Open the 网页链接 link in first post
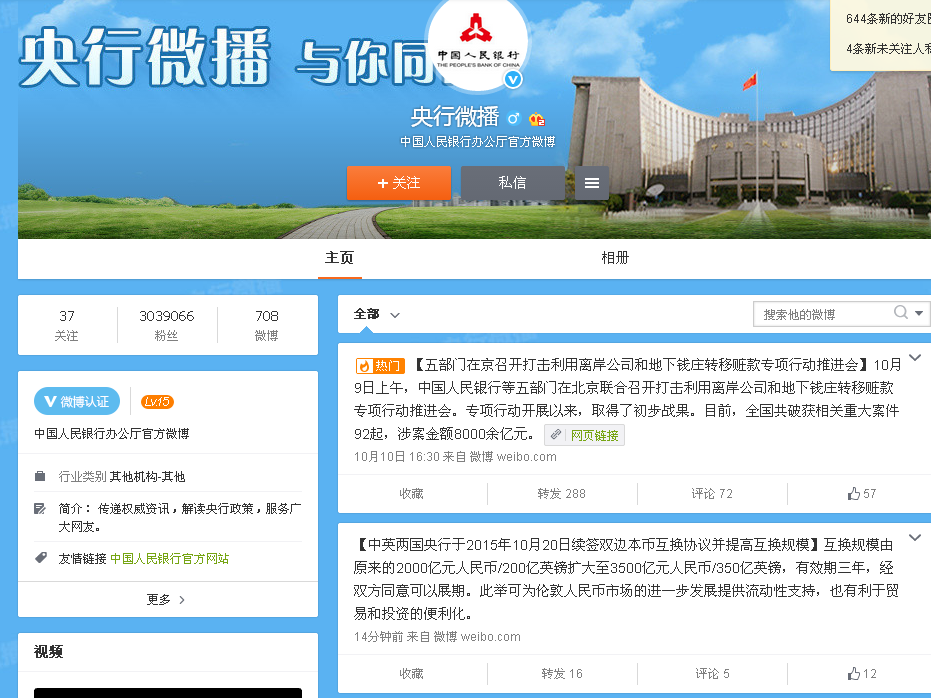 tap(584, 435)
